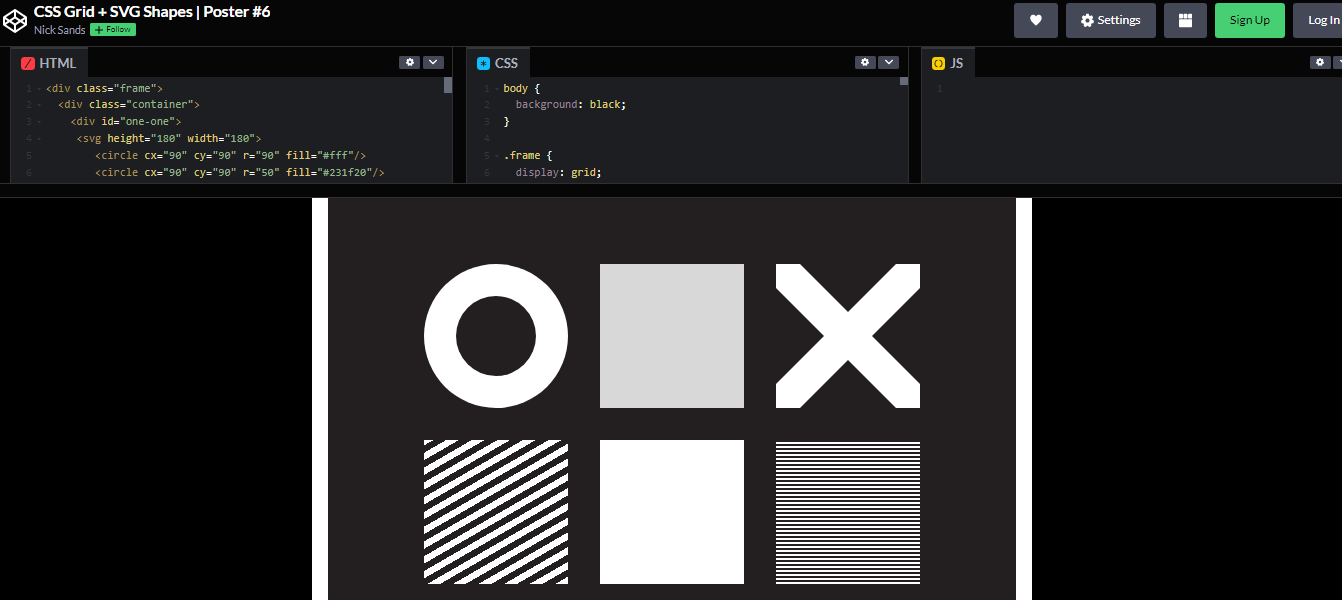Click the HTML editor scrollbar
Viewport: 1342px width, 600px height.
[447, 87]
